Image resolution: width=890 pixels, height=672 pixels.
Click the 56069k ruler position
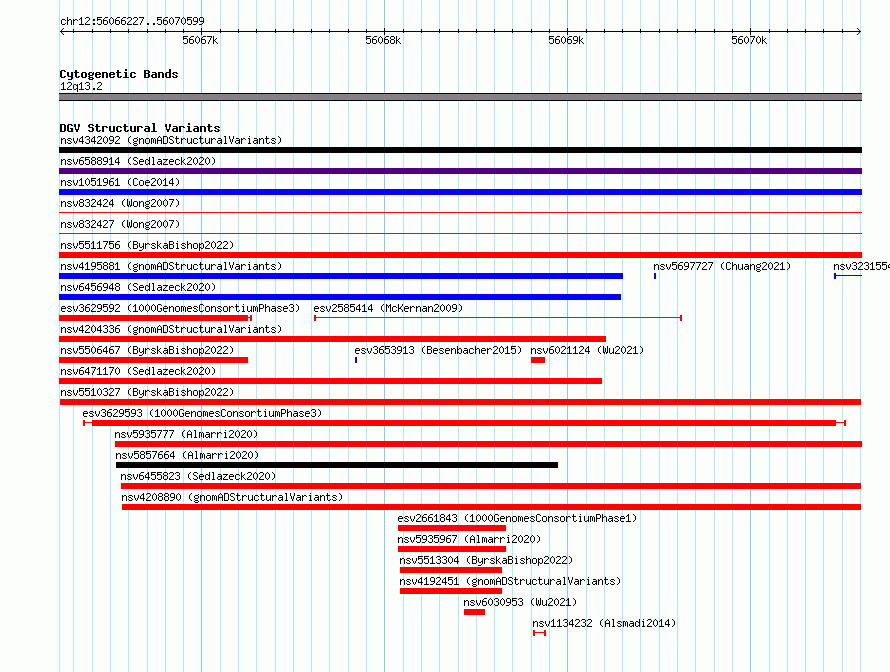566,40
